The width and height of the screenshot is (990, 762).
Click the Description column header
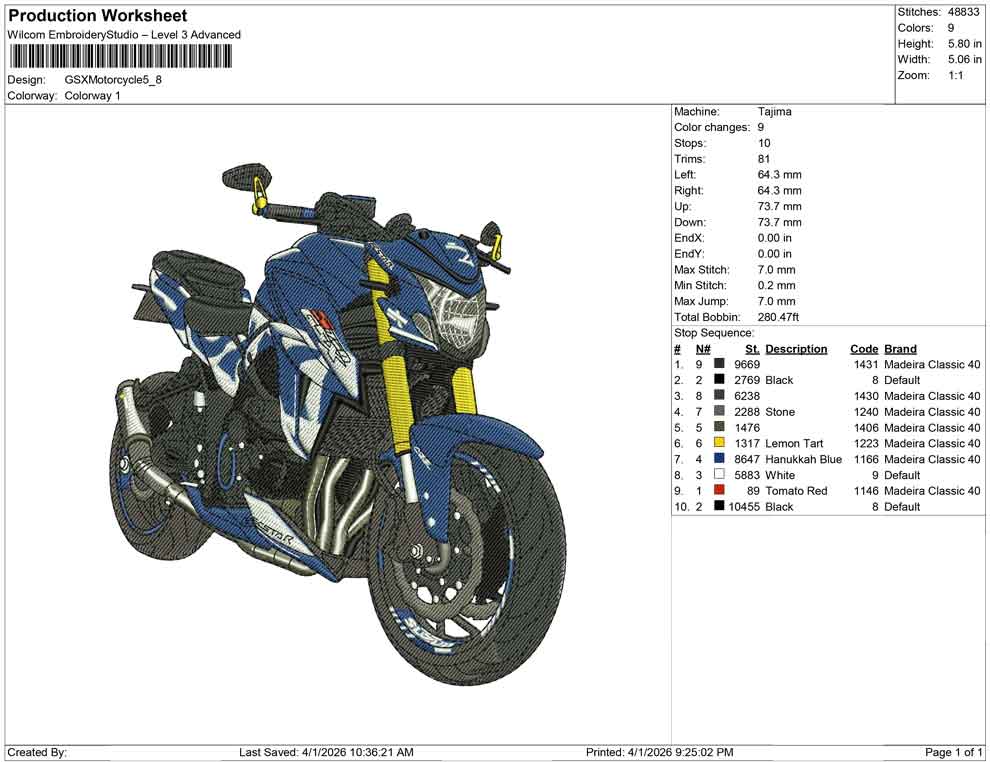click(x=796, y=348)
